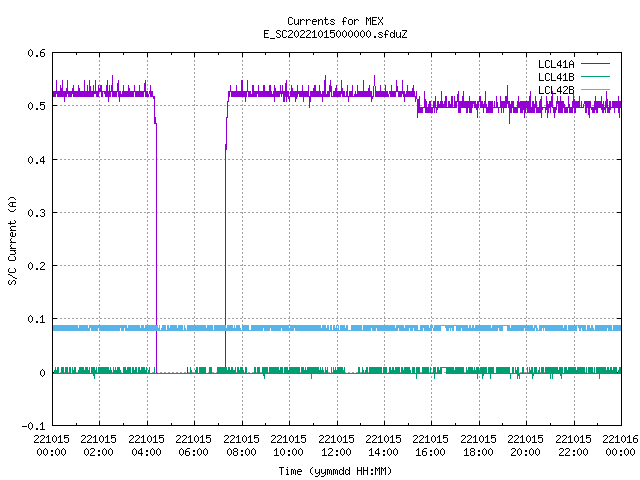Viewport: 640px width, 480px height.
Task: Click the purple LCL41A falling edge after 04:00
Action: pyautogui.click(x=156, y=245)
